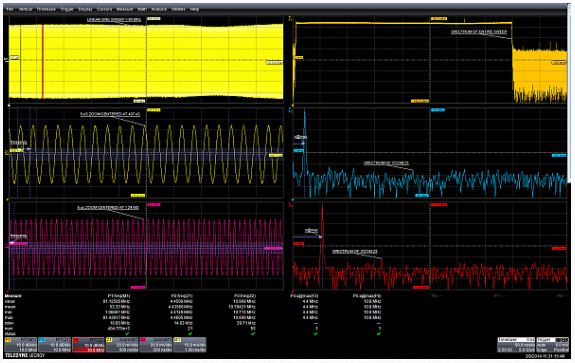The image size is (575, 363).
Task: Click the green status checkmark under P2
Action: [x=190, y=334]
